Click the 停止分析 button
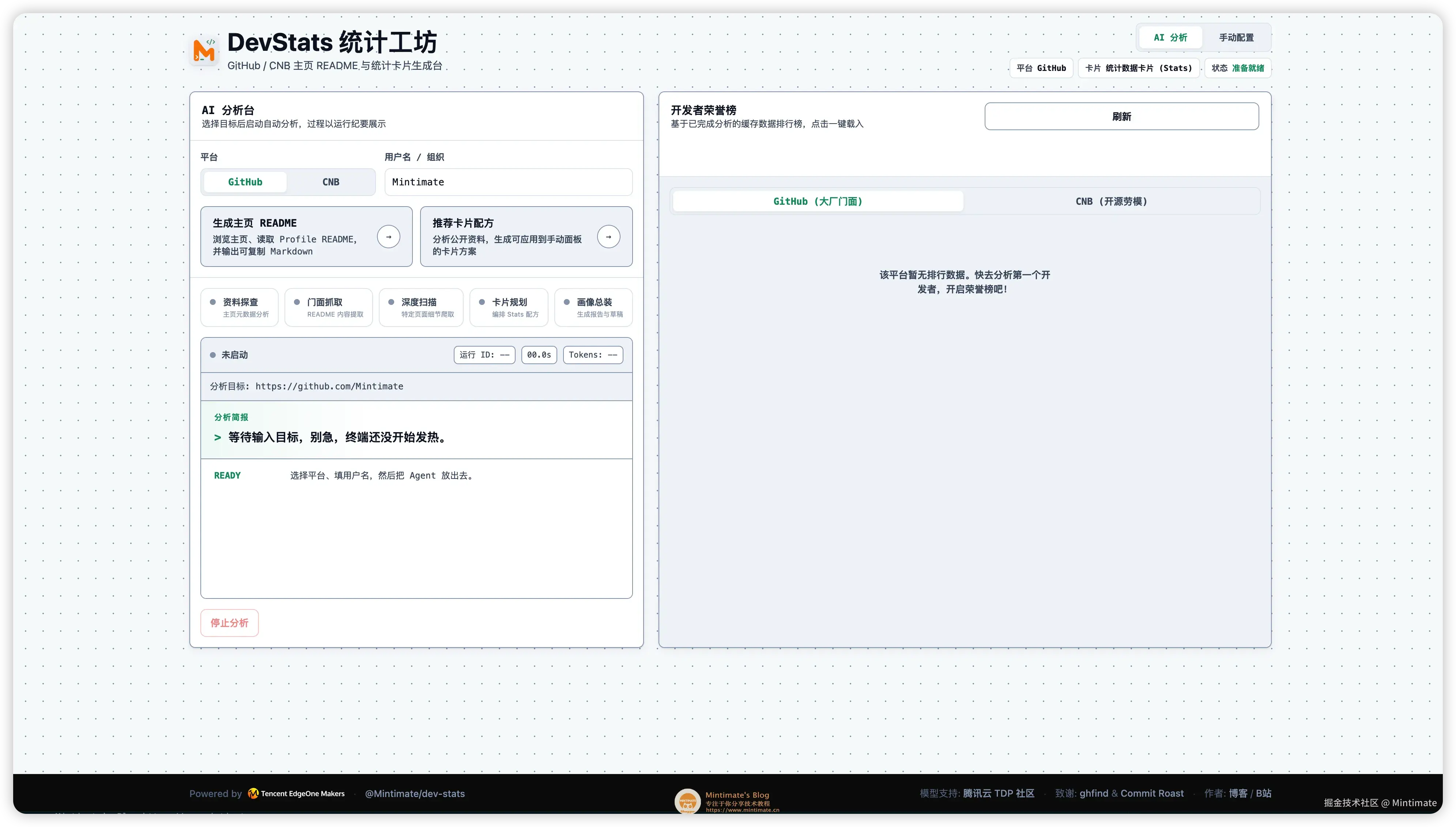 [x=229, y=623]
